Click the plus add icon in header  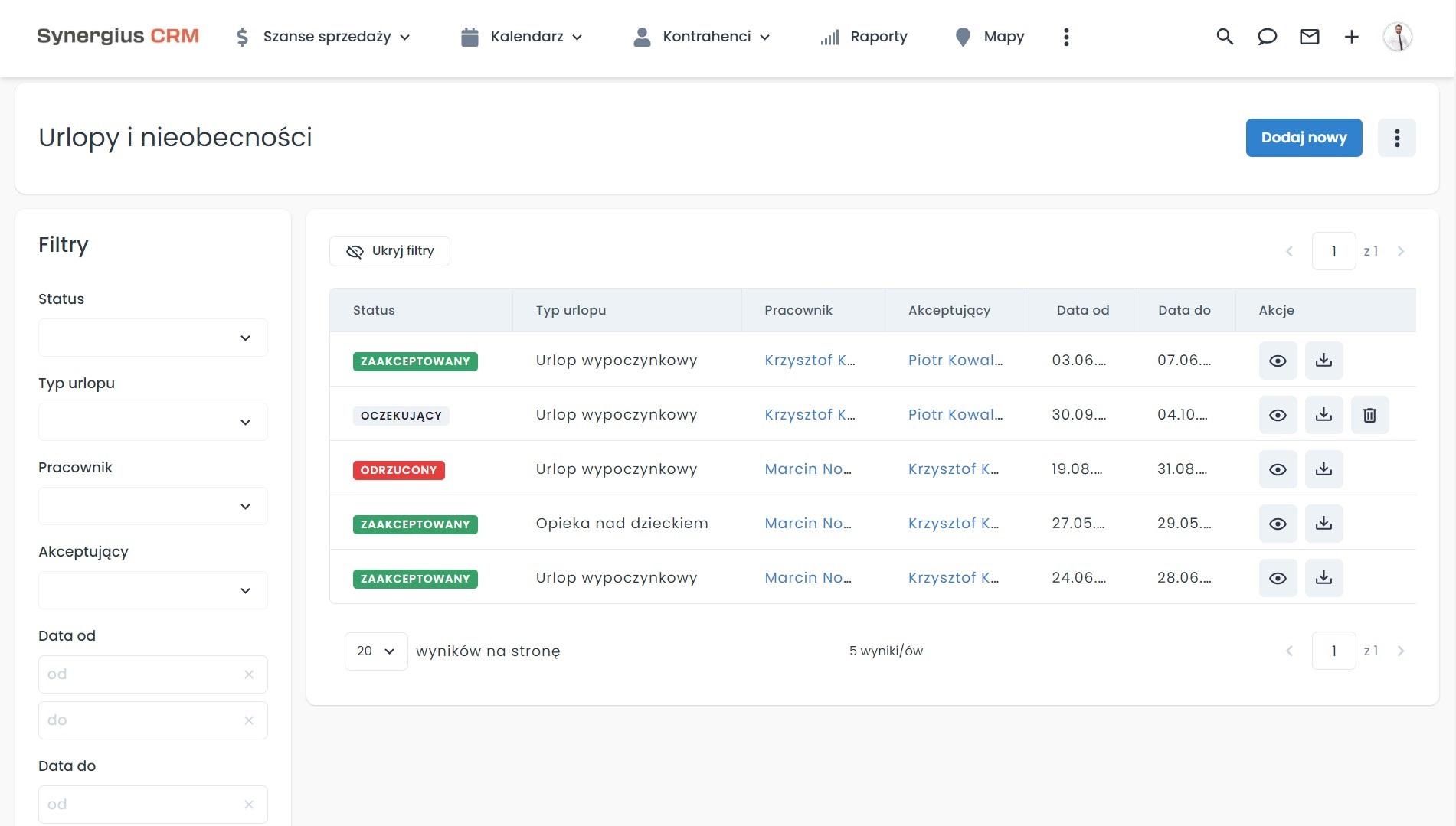tap(1352, 37)
